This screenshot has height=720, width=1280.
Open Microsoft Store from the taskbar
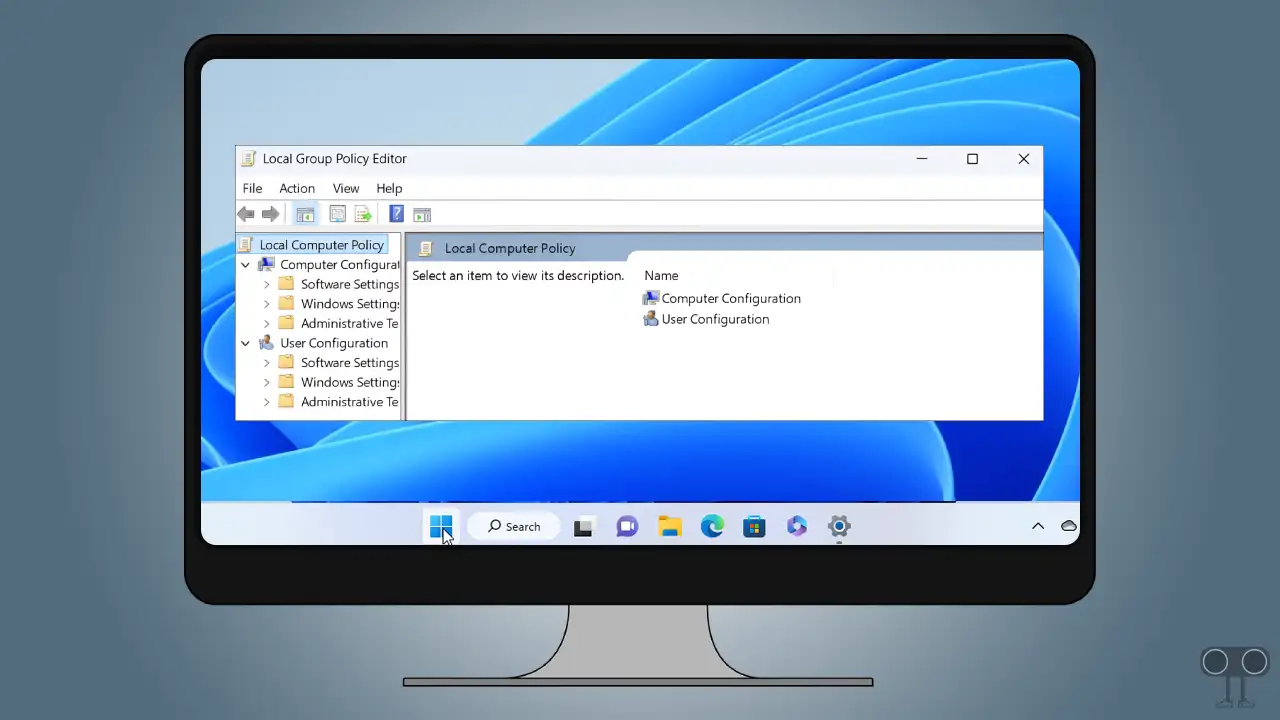point(754,526)
